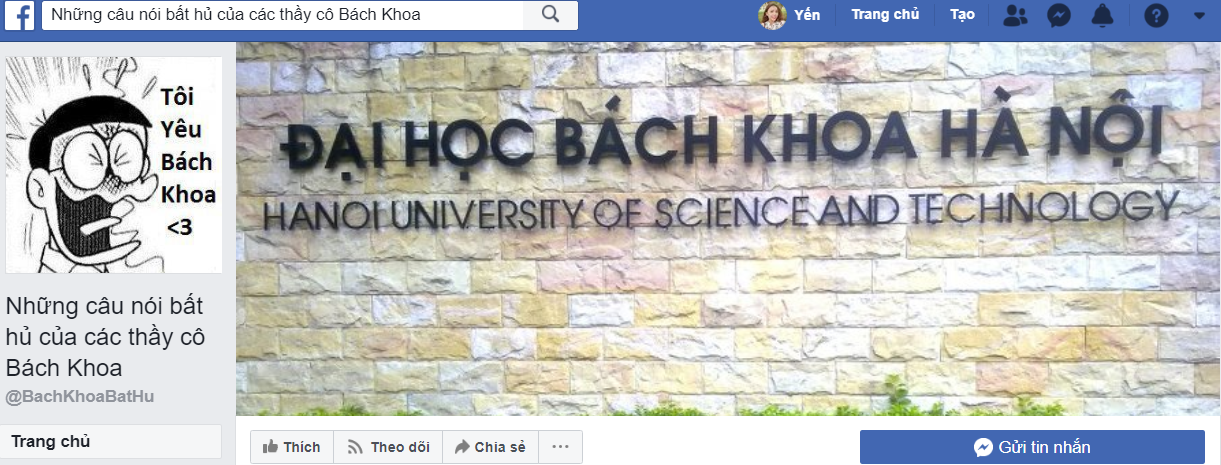Follow the page via Theo dõi
Screen dimensions: 1221x465
388,447
